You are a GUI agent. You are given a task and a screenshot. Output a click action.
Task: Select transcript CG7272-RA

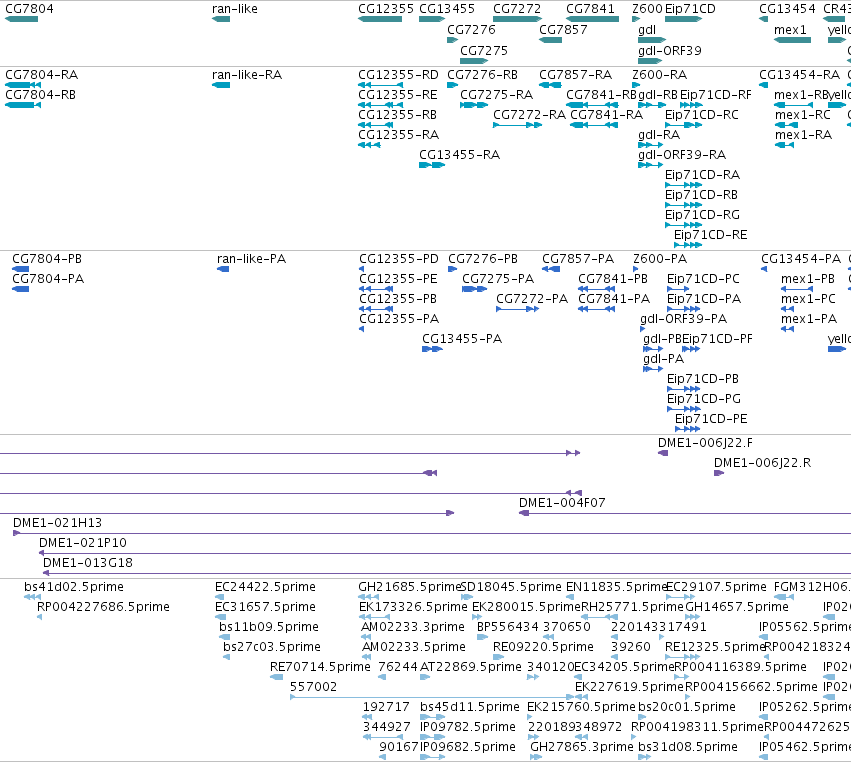tap(529, 115)
